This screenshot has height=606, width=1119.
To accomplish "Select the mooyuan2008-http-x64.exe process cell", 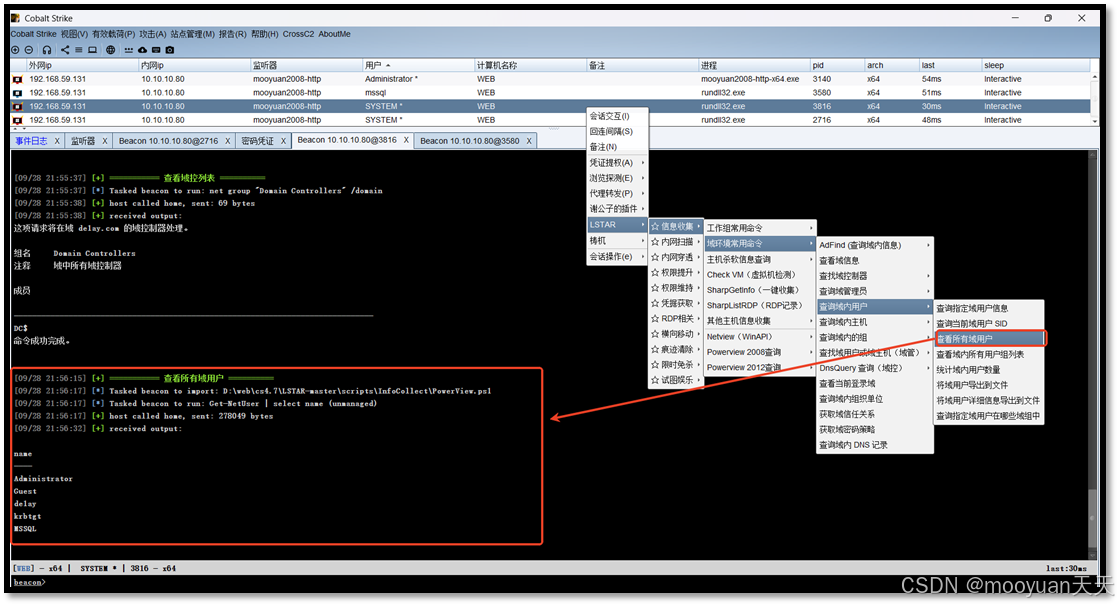I will pos(754,79).
